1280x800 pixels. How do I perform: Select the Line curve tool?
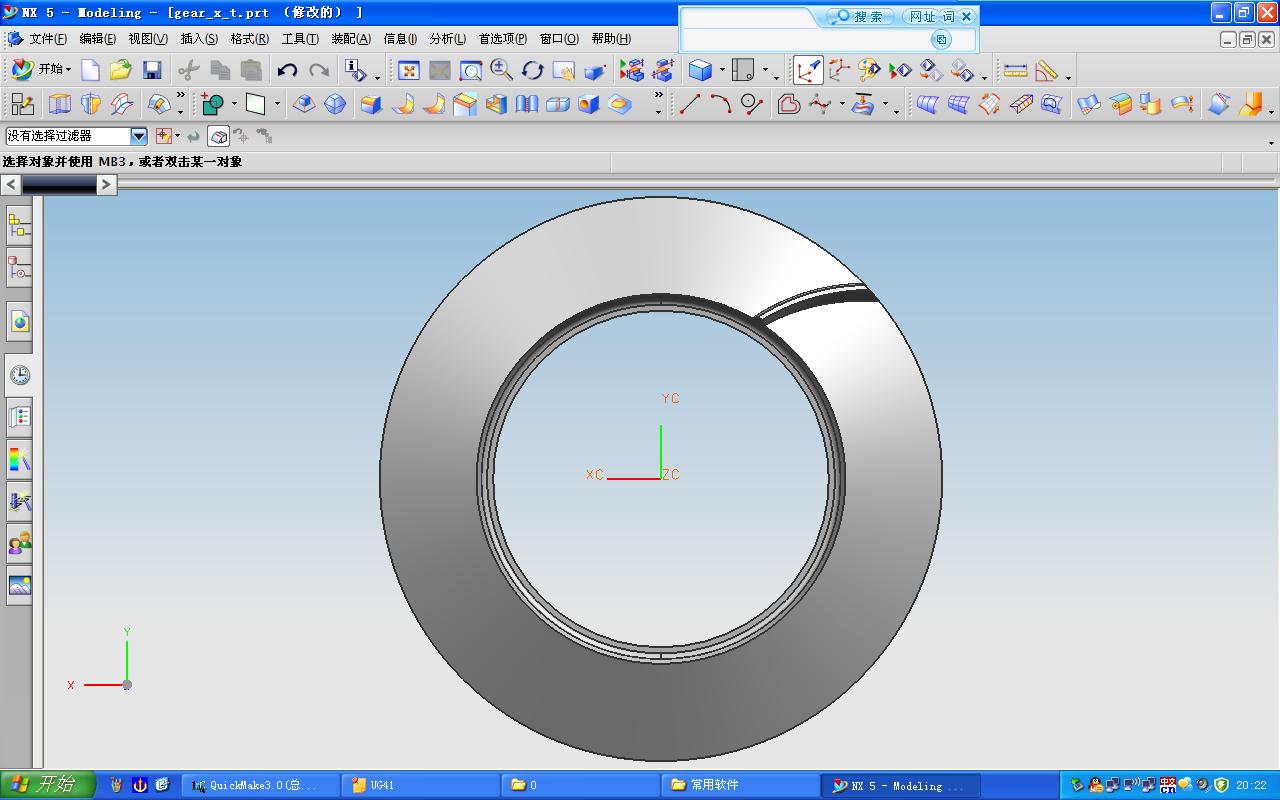point(690,104)
